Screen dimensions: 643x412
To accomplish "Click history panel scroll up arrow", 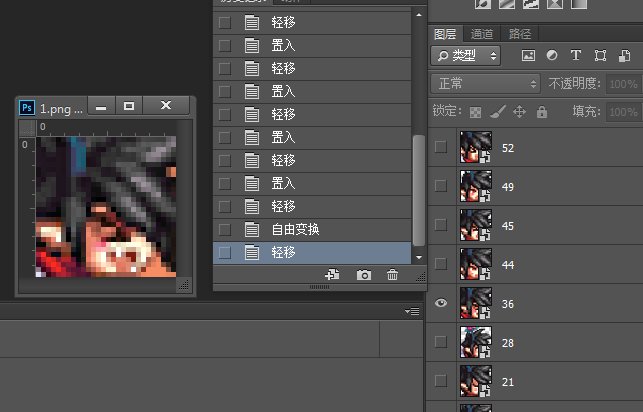I will click(x=419, y=15).
